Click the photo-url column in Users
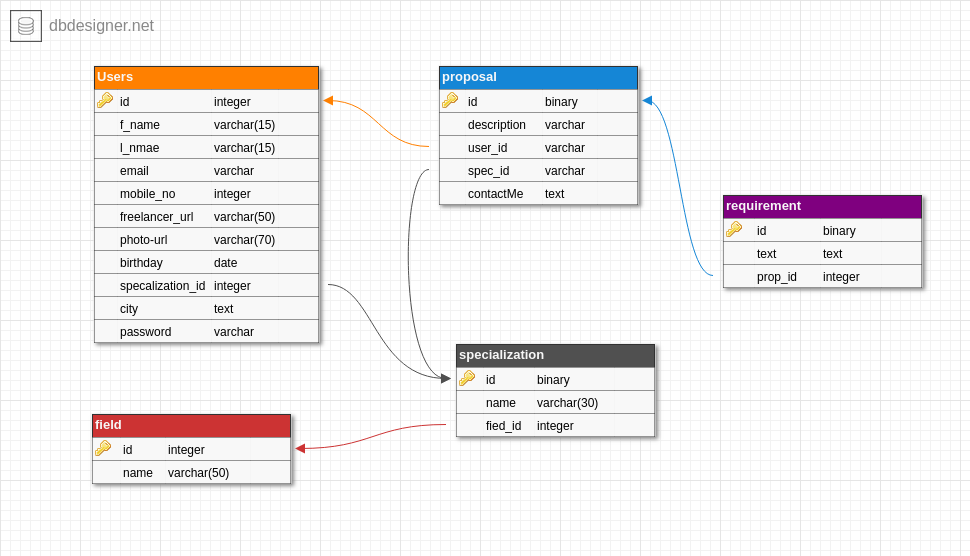970x556 pixels. point(207,239)
